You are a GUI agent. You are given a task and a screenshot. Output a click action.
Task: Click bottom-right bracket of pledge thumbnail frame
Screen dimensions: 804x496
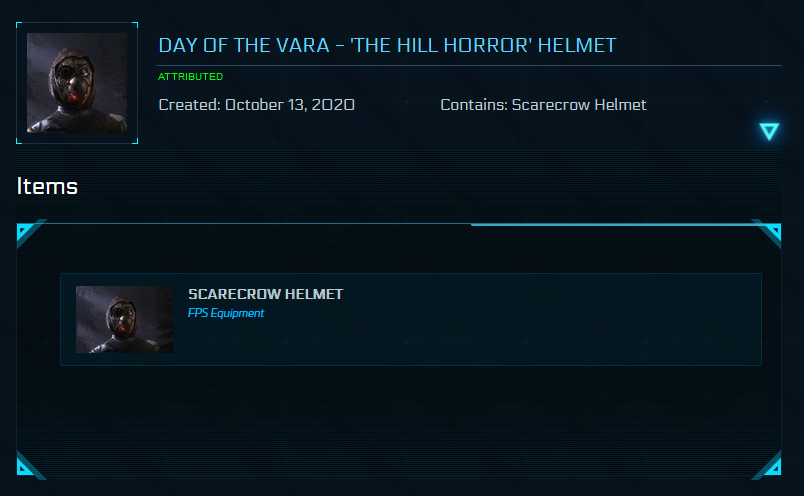click(x=134, y=140)
